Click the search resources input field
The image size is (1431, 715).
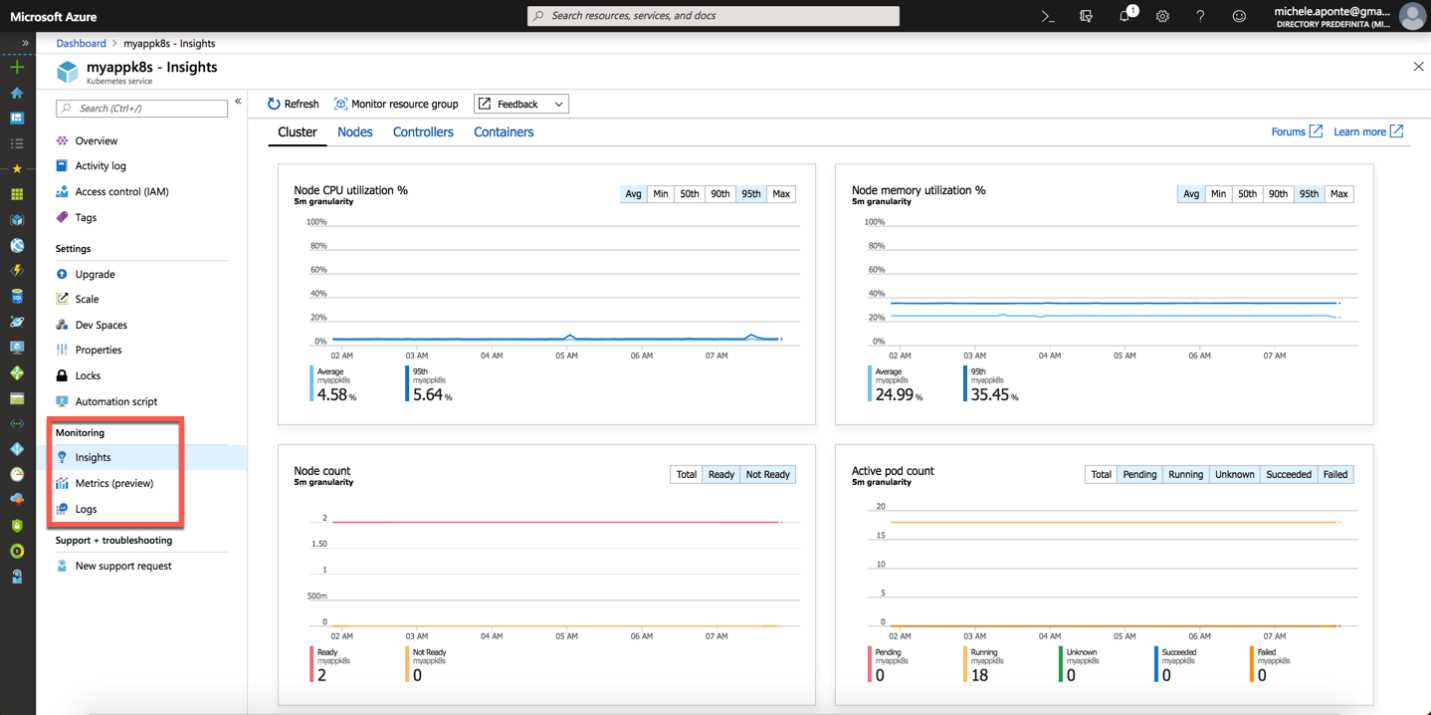(712, 16)
